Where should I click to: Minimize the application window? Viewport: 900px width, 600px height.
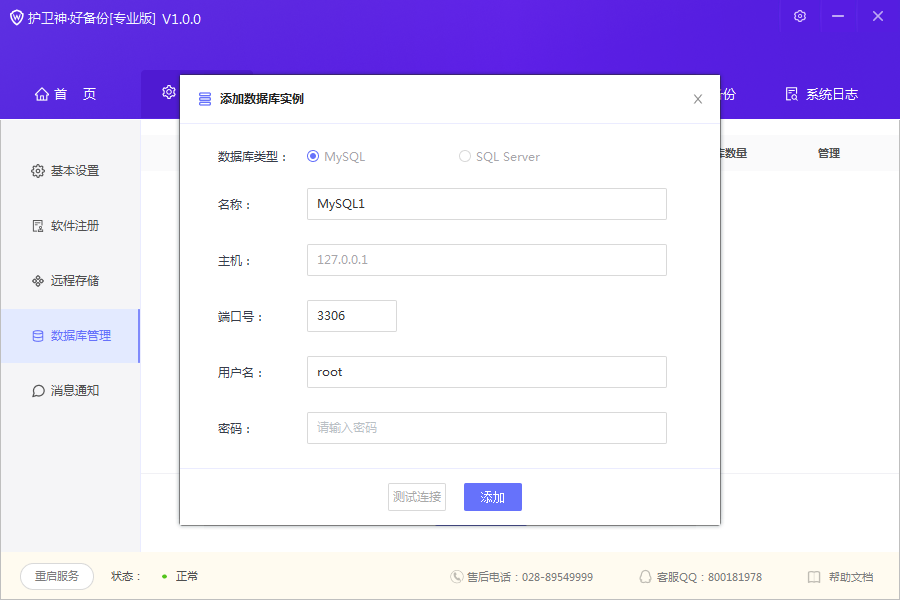coord(838,16)
